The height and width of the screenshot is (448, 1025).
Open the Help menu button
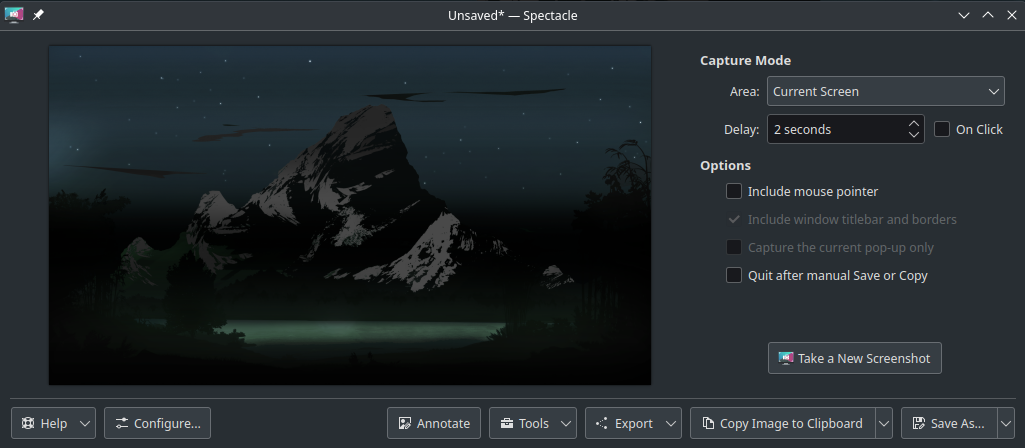54,423
